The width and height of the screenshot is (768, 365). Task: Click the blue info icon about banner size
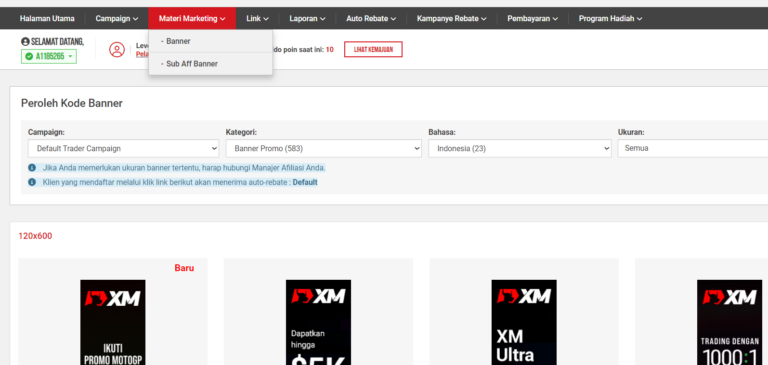point(32,168)
